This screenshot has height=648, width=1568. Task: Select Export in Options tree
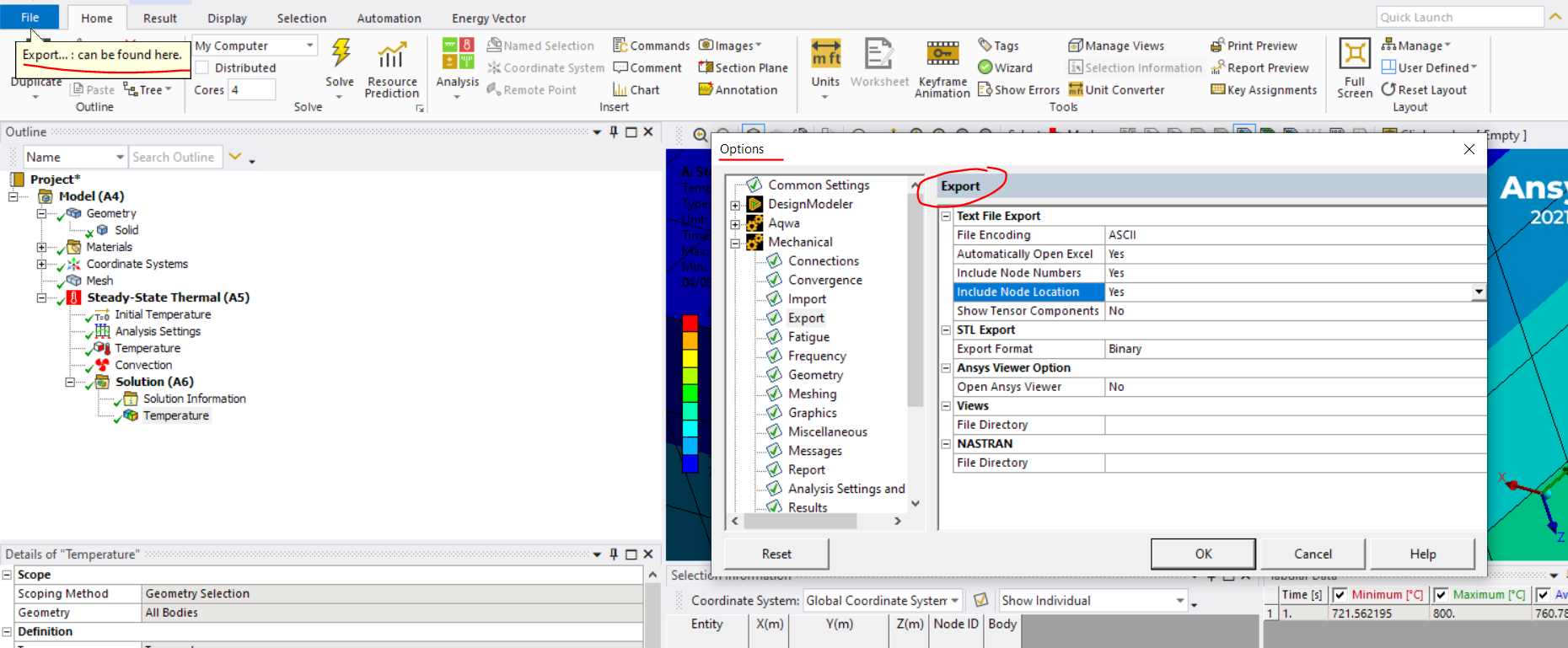(806, 318)
